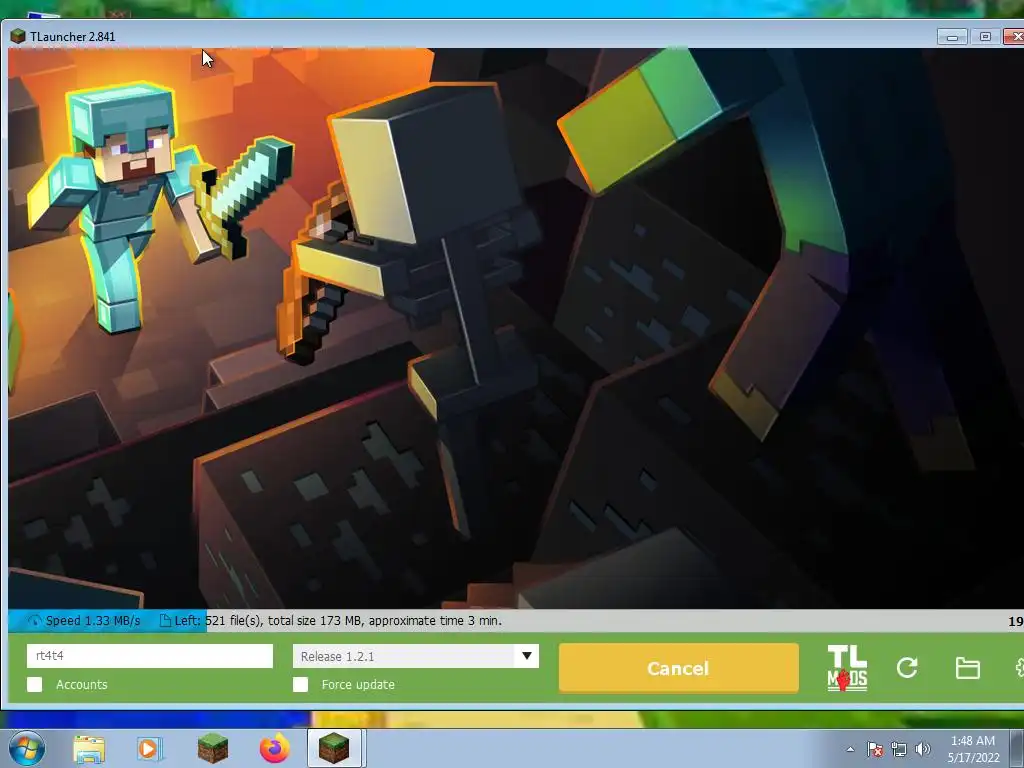Click the files left document icon

pyautogui.click(x=165, y=621)
